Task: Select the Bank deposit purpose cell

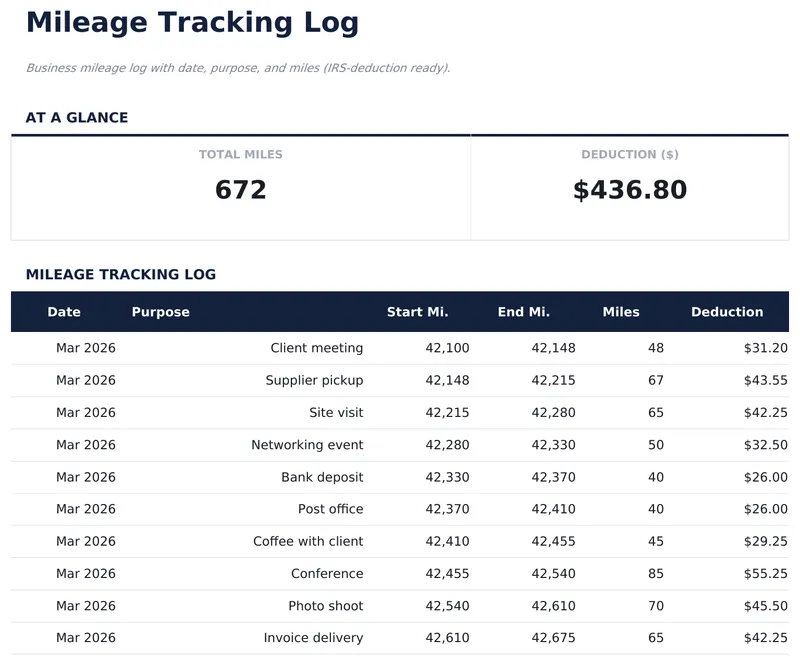Action: [x=322, y=477]
